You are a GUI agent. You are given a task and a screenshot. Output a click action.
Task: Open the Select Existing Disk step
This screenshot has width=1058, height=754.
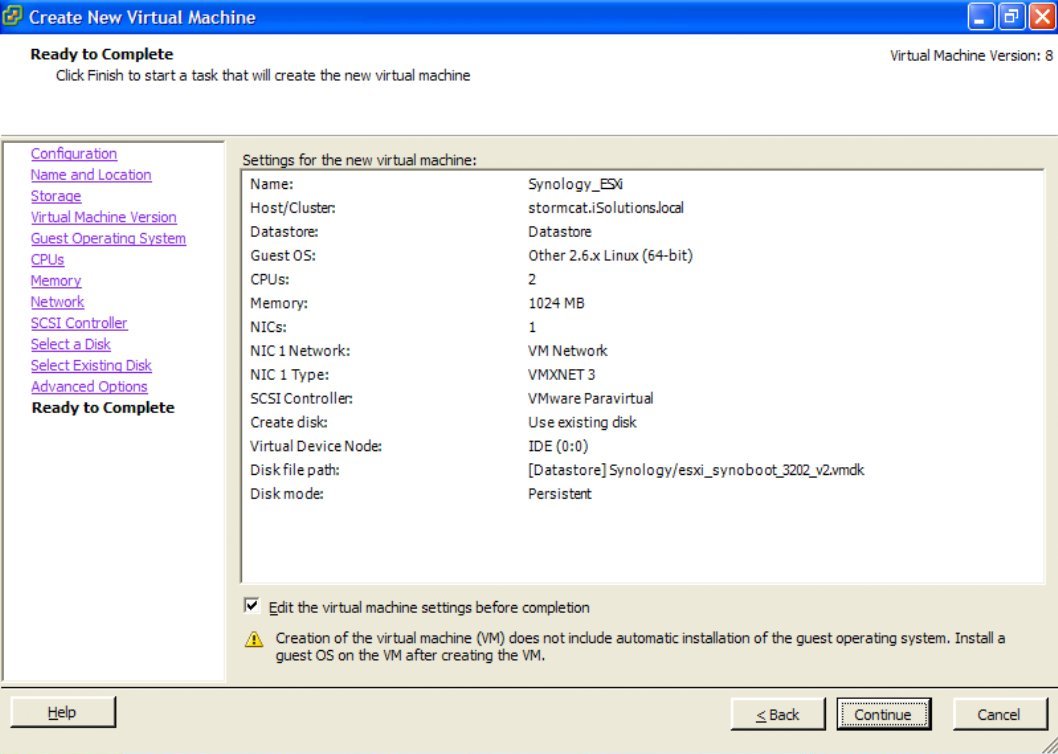tap(91, 365)
